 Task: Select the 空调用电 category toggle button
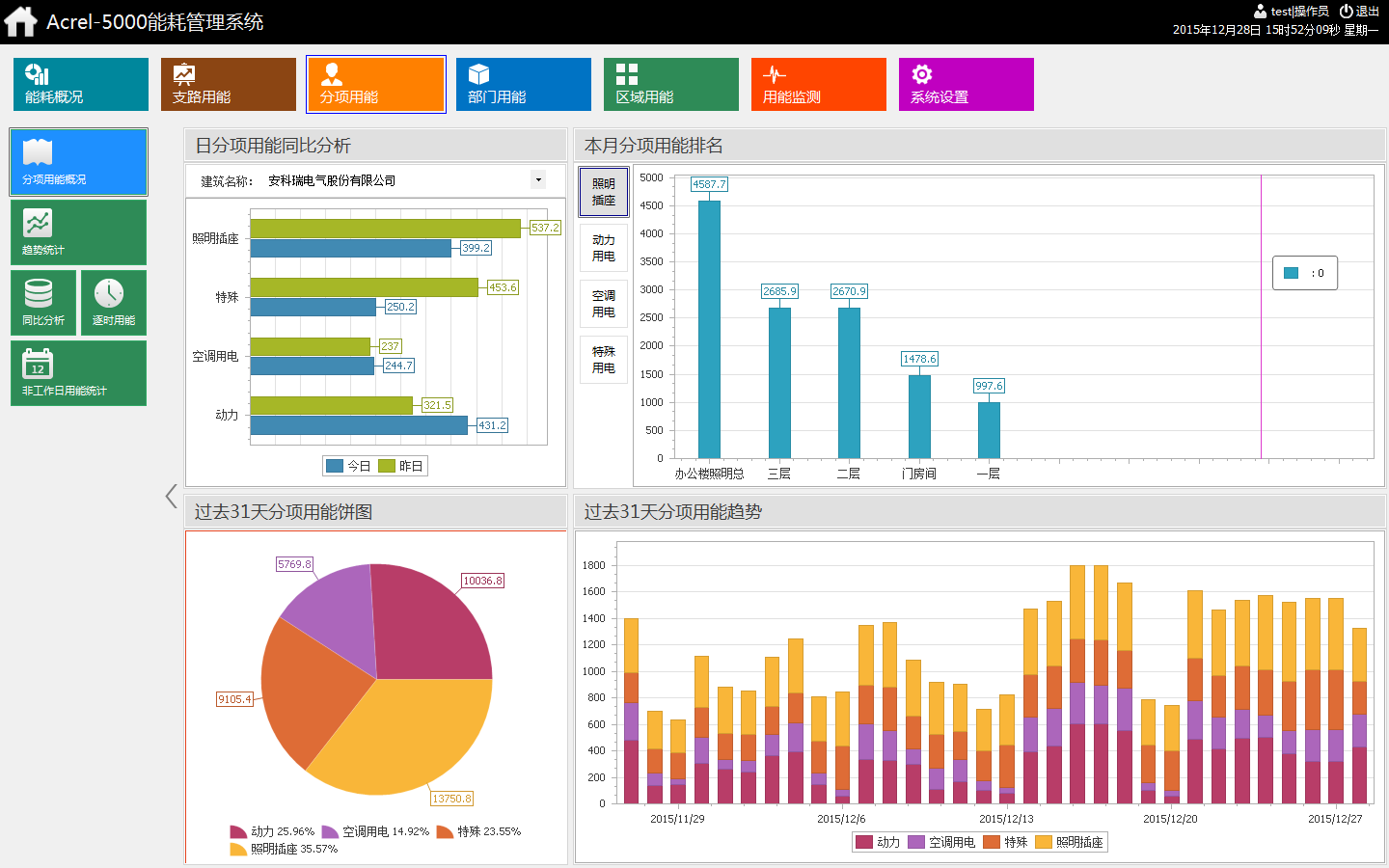(x=604, y=304)
